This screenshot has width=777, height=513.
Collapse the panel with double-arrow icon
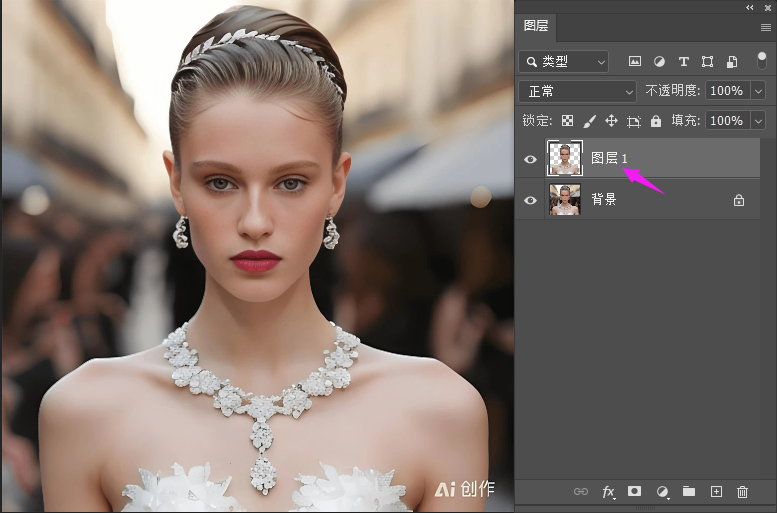click(x=750, y=7)
